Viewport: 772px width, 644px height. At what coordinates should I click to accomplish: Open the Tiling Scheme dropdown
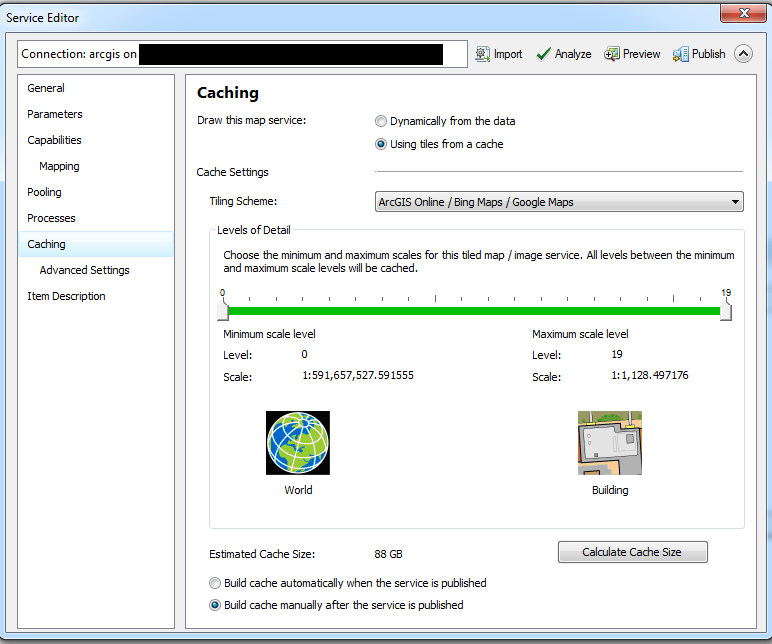coord(559,202)
